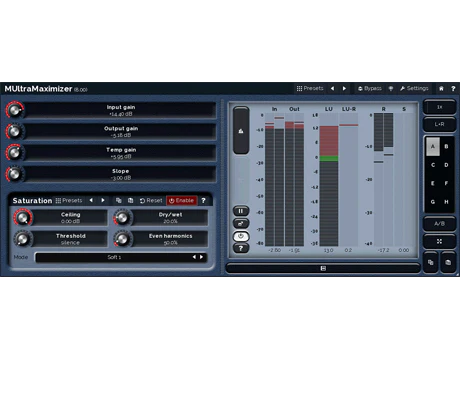Screen dimensions: 460x416
Task: Select preset slot E
Action: tap(433, 183)
